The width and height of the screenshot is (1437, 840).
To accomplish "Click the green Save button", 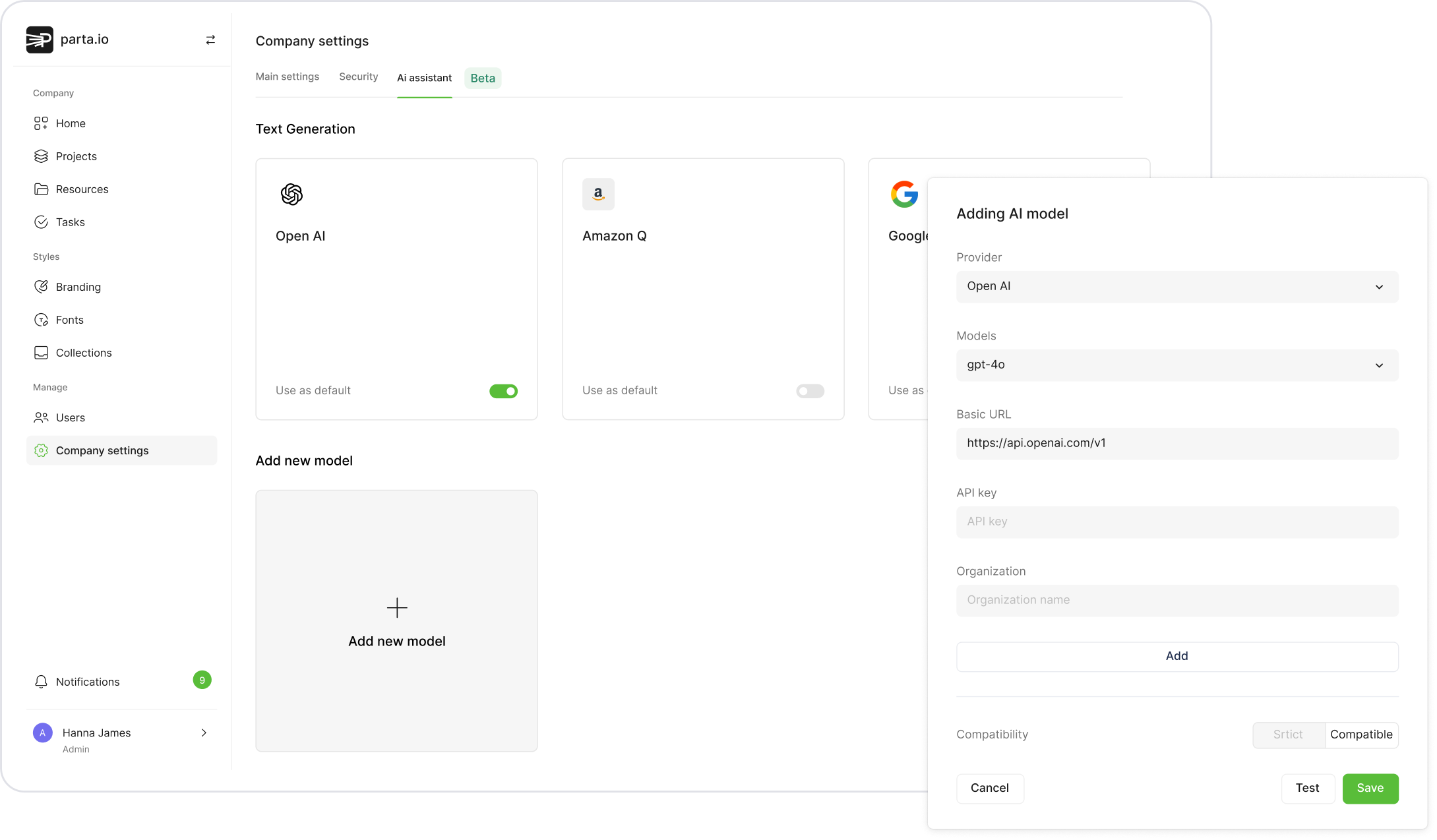I will pyautogui.click(x=1370, y=789).
